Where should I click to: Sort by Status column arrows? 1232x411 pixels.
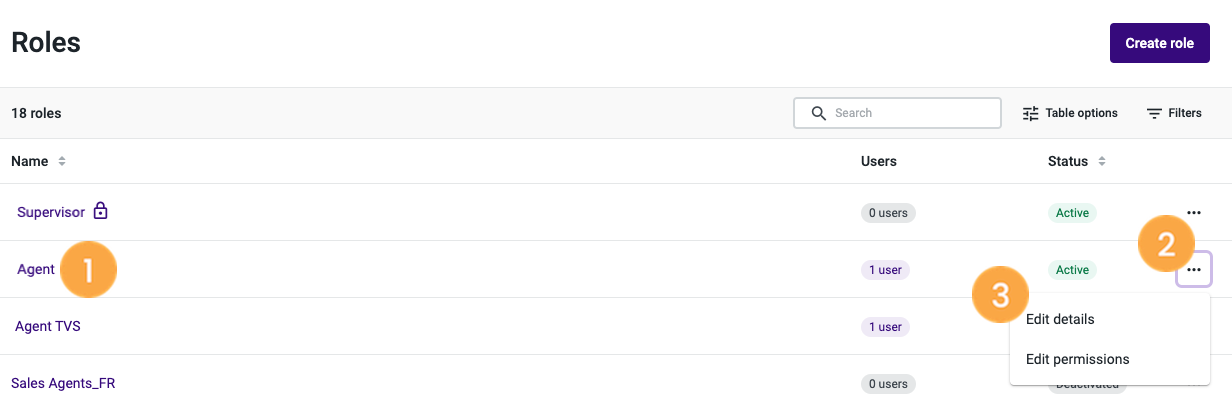1102,161
